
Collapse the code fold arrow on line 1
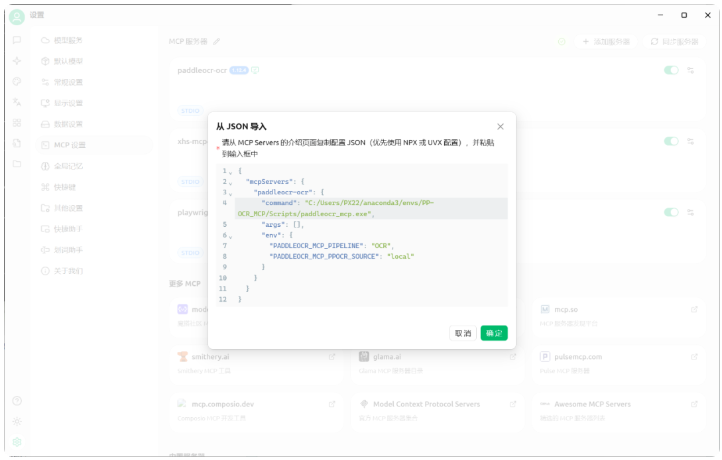click(231, 173)
